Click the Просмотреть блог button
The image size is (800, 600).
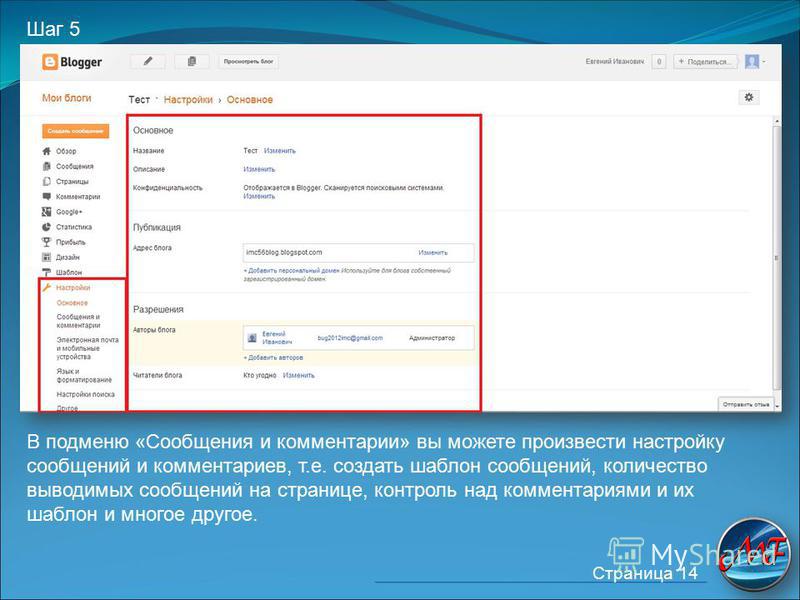click(x=248, y=61)
